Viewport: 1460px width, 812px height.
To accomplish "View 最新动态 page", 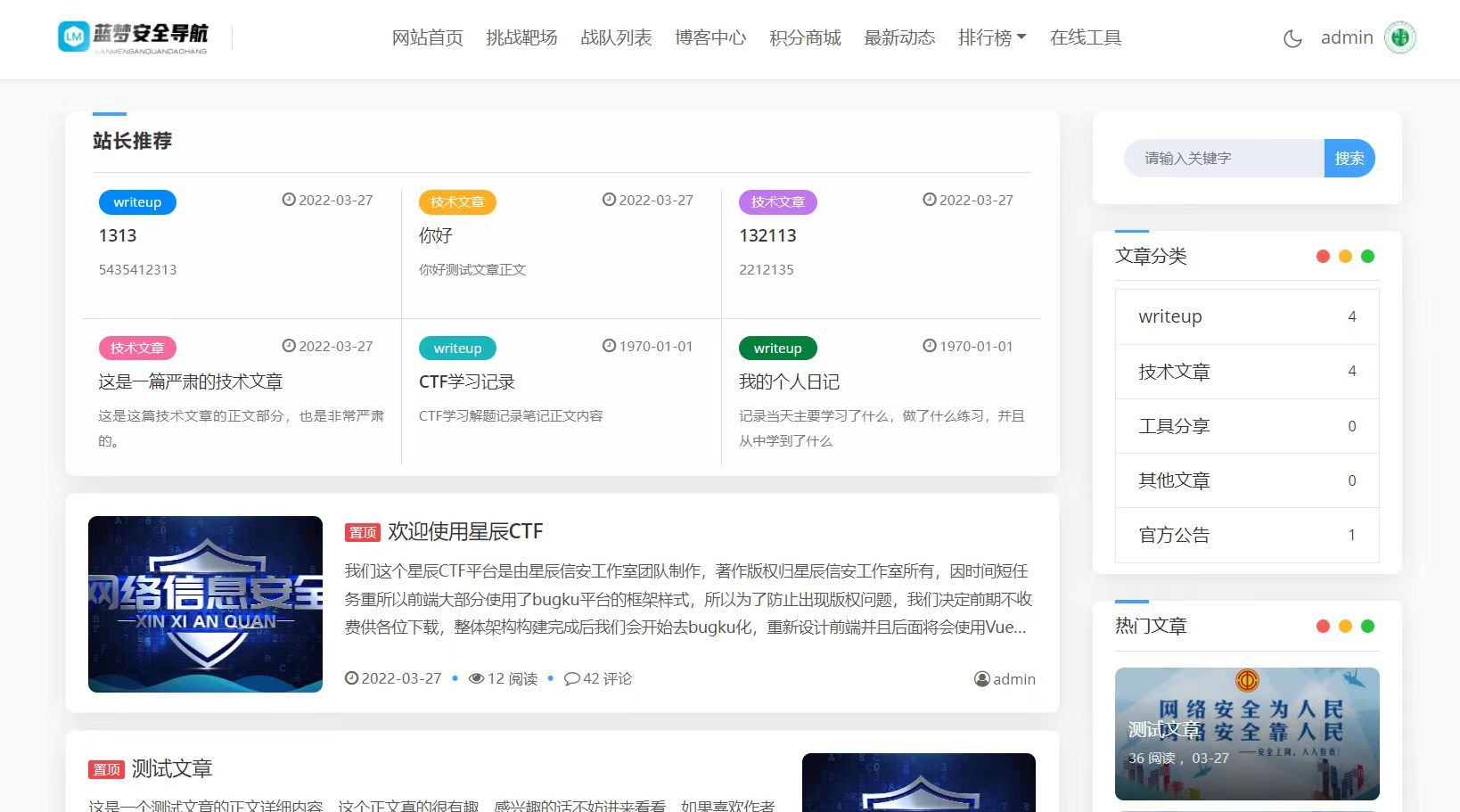I will click(x=900, y=37).
